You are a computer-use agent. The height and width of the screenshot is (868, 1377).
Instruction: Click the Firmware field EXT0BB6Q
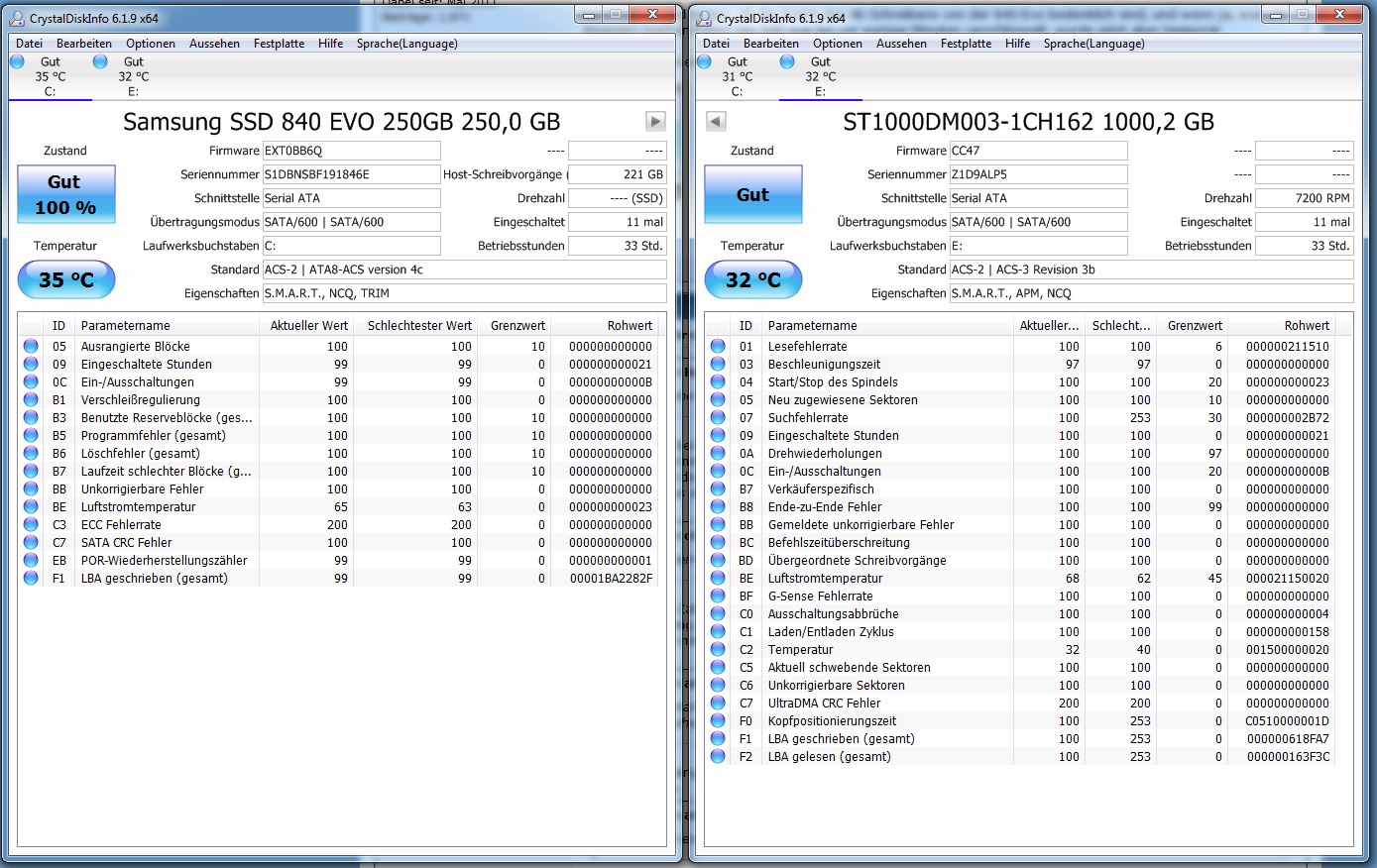[x=351, y=151]
